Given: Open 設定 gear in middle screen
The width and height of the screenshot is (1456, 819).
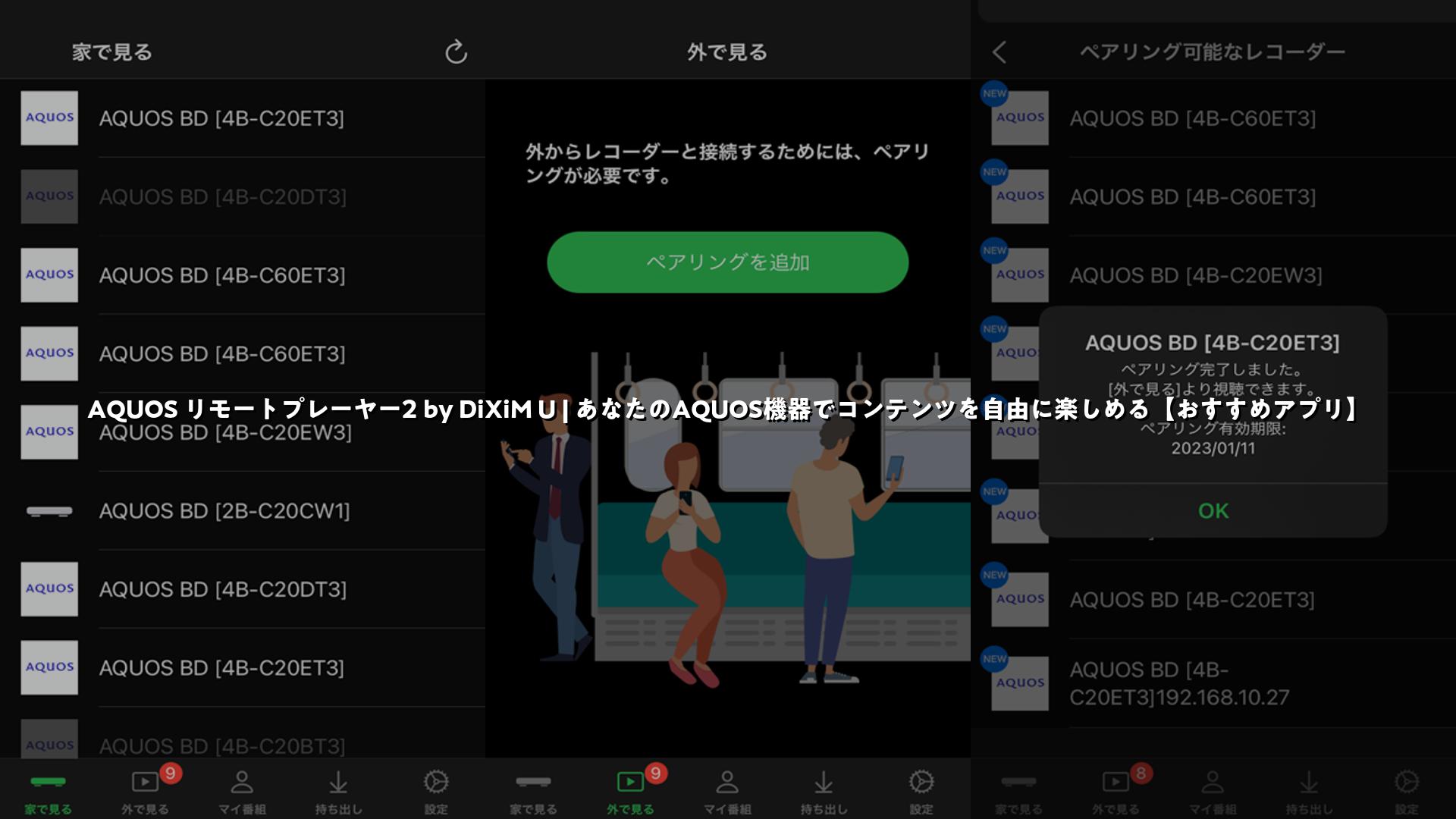Looking at the screenshot, I should pos(921,792).
